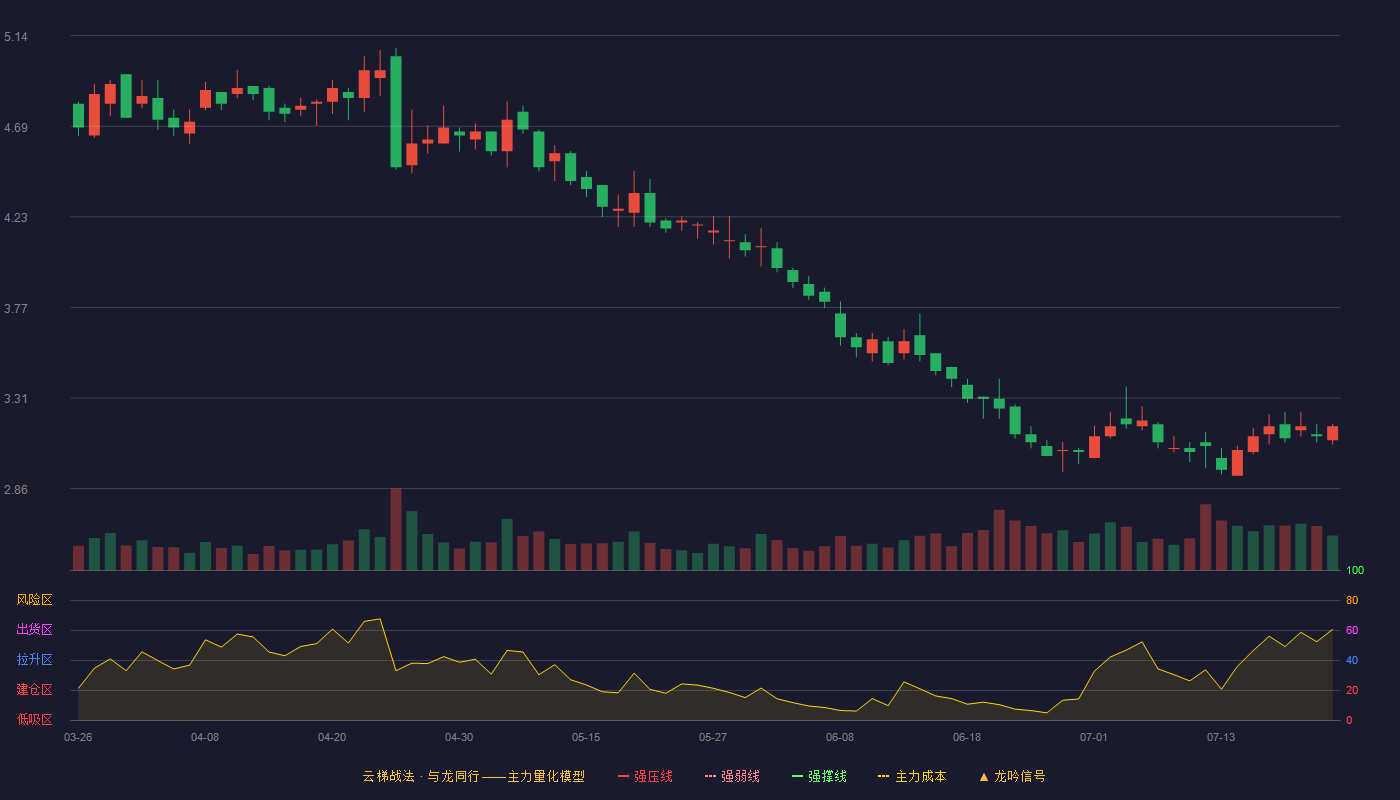Click the 05-27 date label
This screenshot has height=800, width=1400.
coord(713,737)
